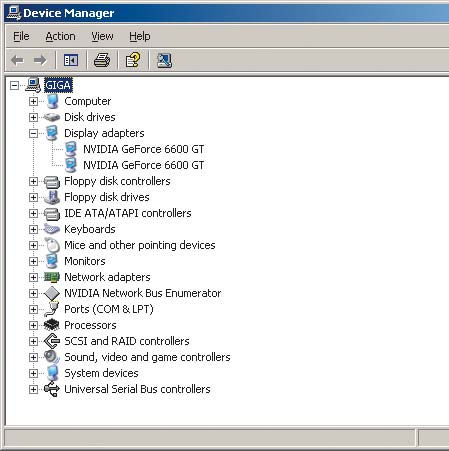Expand Universal Serial Bus controllers node
This screenshot has width=449, height=451.
(x=33, y=390)
